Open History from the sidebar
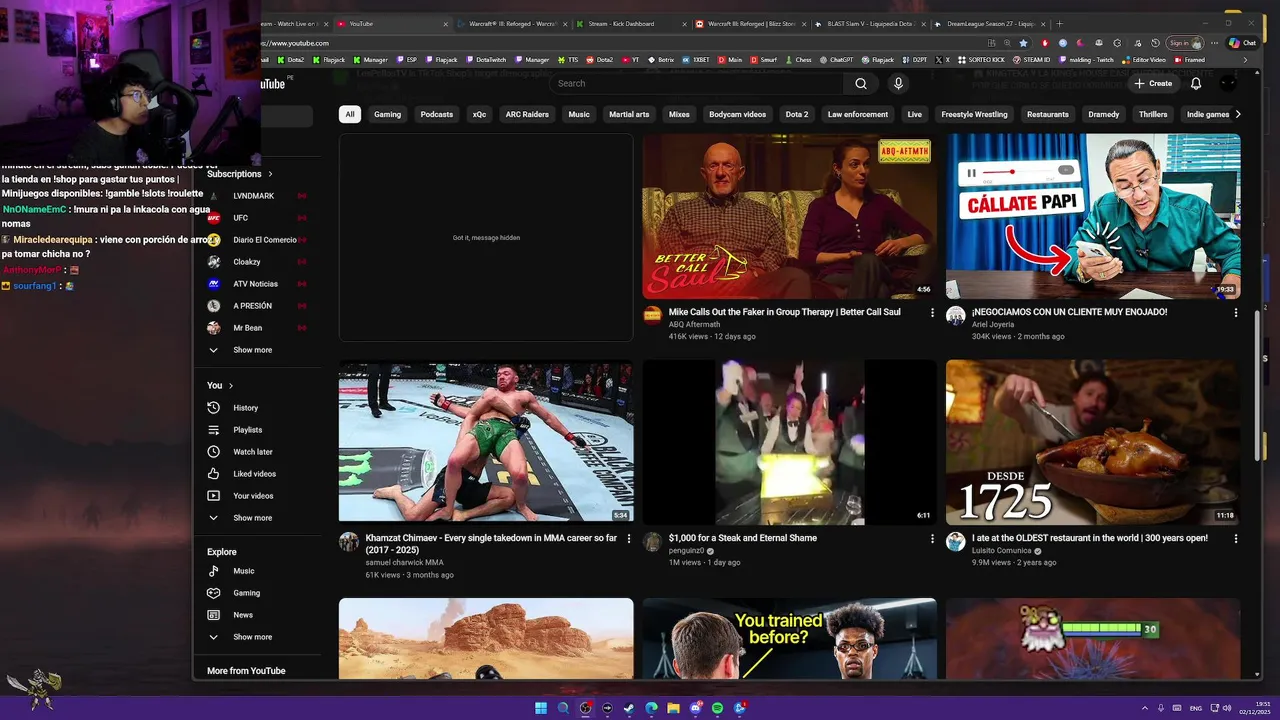Viewport: 1280px width, 720px height. point(246,408)
